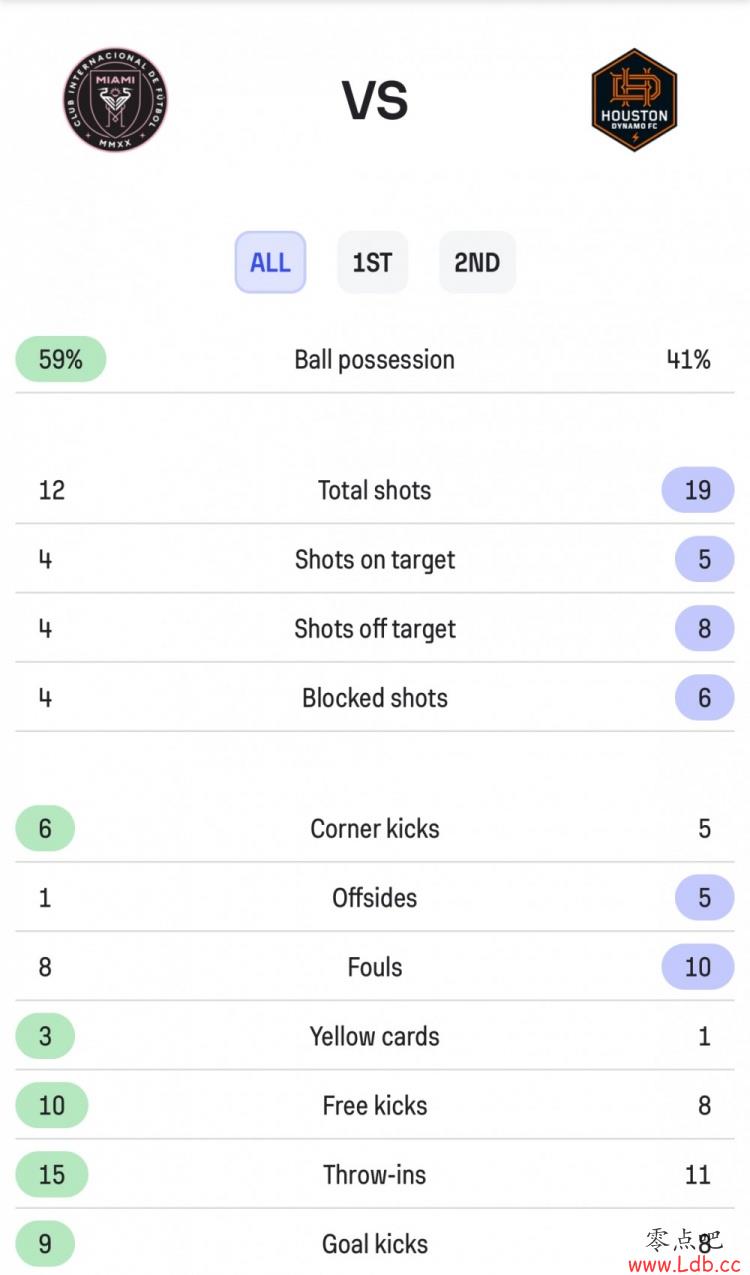
Task: Click the Ball possession label
Action: click(x=375, y=360)
